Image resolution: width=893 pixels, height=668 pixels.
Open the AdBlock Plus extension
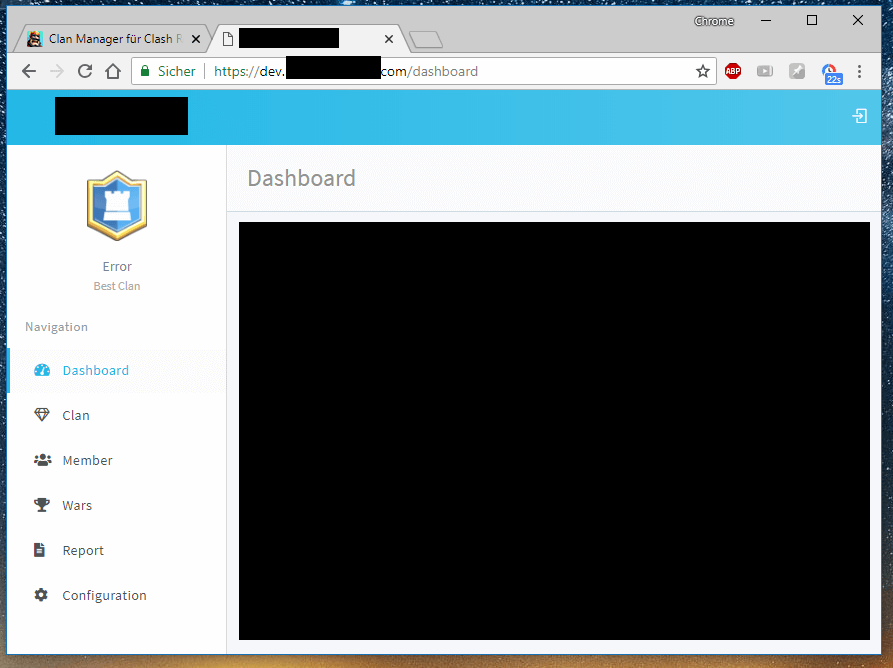[x=733, y=71]
